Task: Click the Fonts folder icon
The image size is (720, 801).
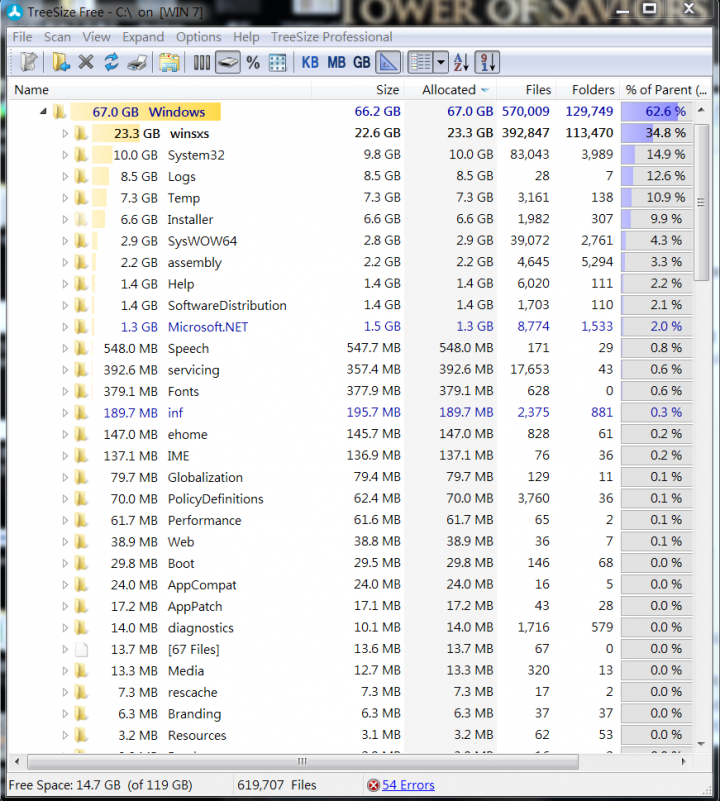Action: tap(81, 391)
